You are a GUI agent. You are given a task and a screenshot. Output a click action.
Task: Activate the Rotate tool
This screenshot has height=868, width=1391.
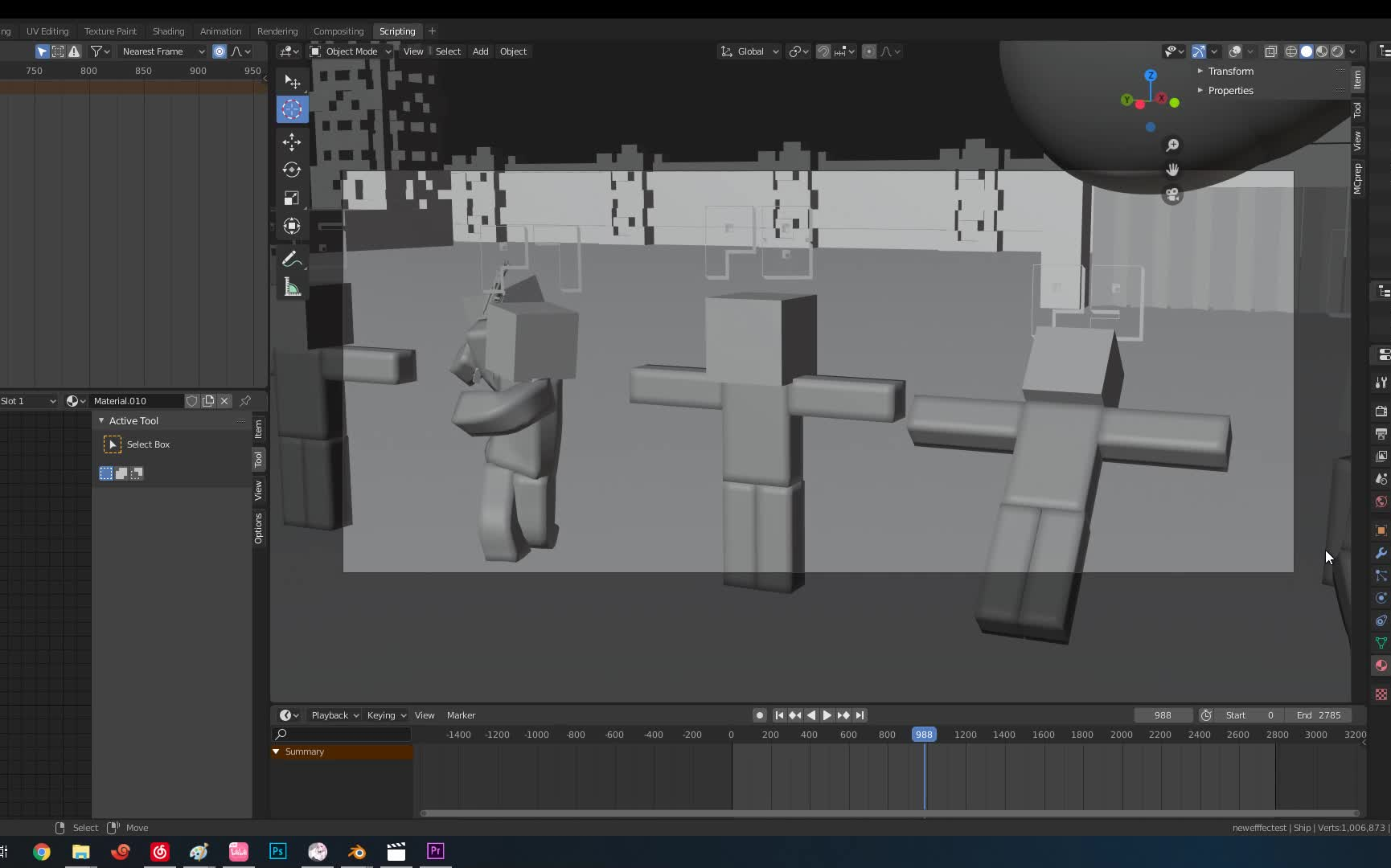[292, 170]
